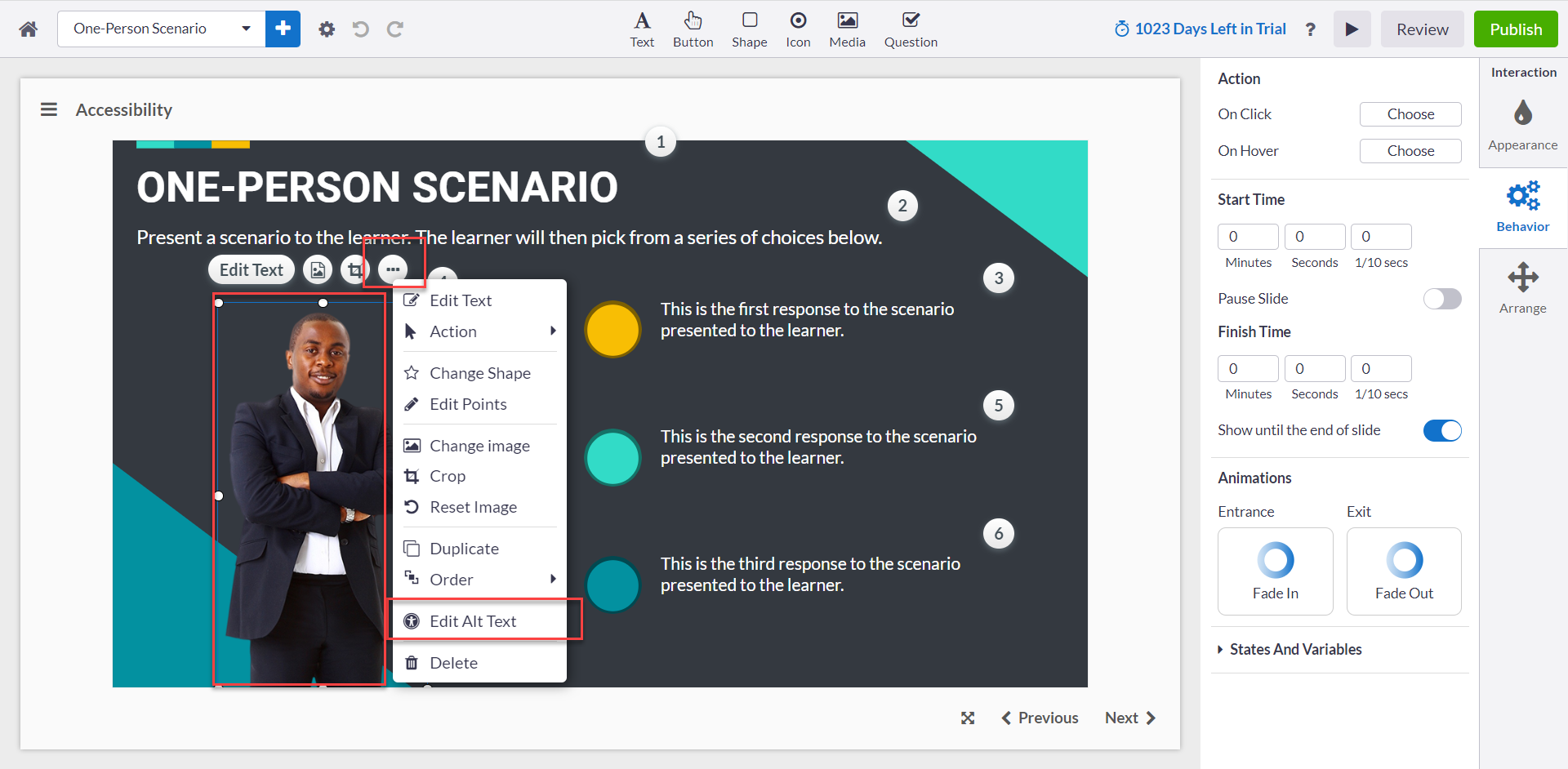Open the settings gear
This screenshot has height=769, width=1568.
coord(327,29)
